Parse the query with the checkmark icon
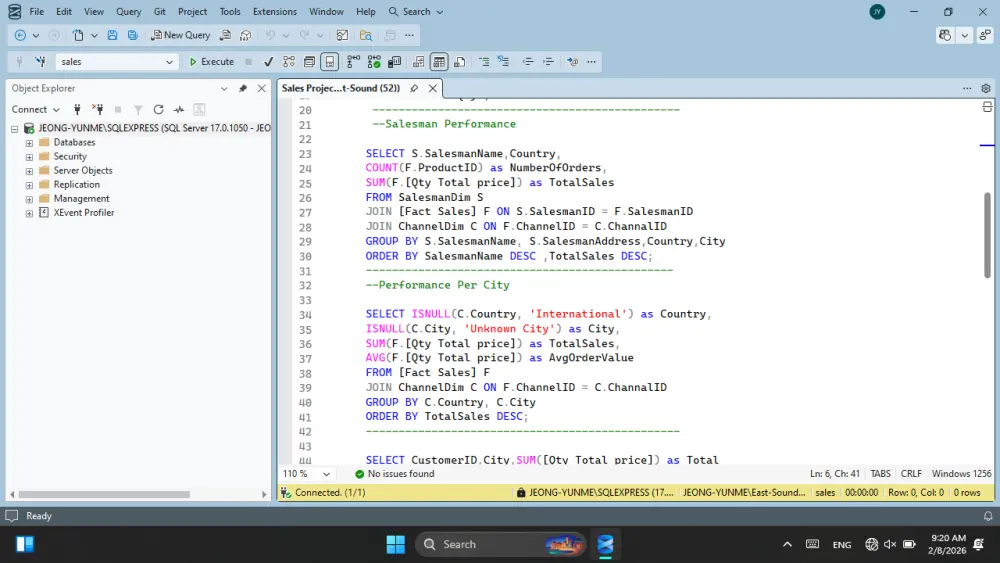Image resolution: width=1000 pixels, height=563 pixels. pos(268,62)
